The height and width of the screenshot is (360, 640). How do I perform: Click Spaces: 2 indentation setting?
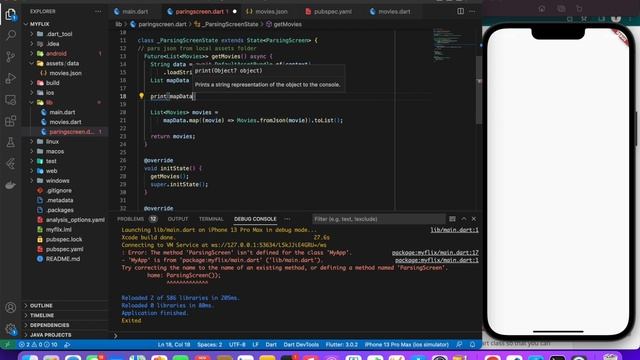click(x=210, y=344)
